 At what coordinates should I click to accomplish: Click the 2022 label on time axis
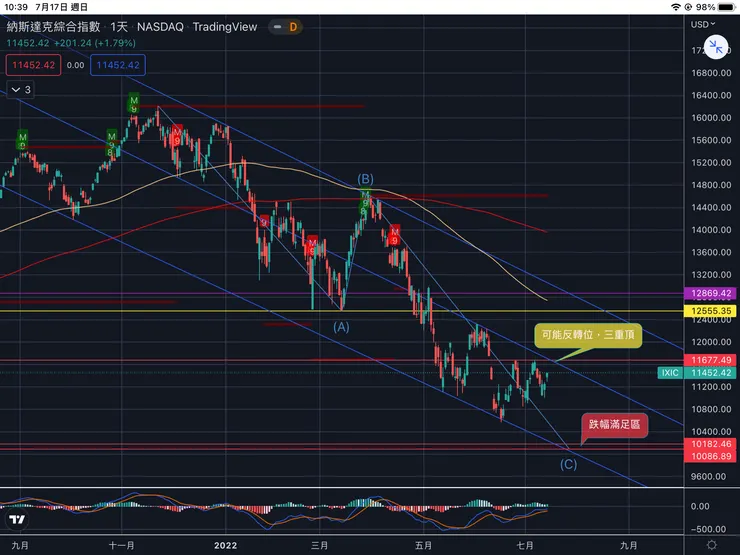point(226,546)
